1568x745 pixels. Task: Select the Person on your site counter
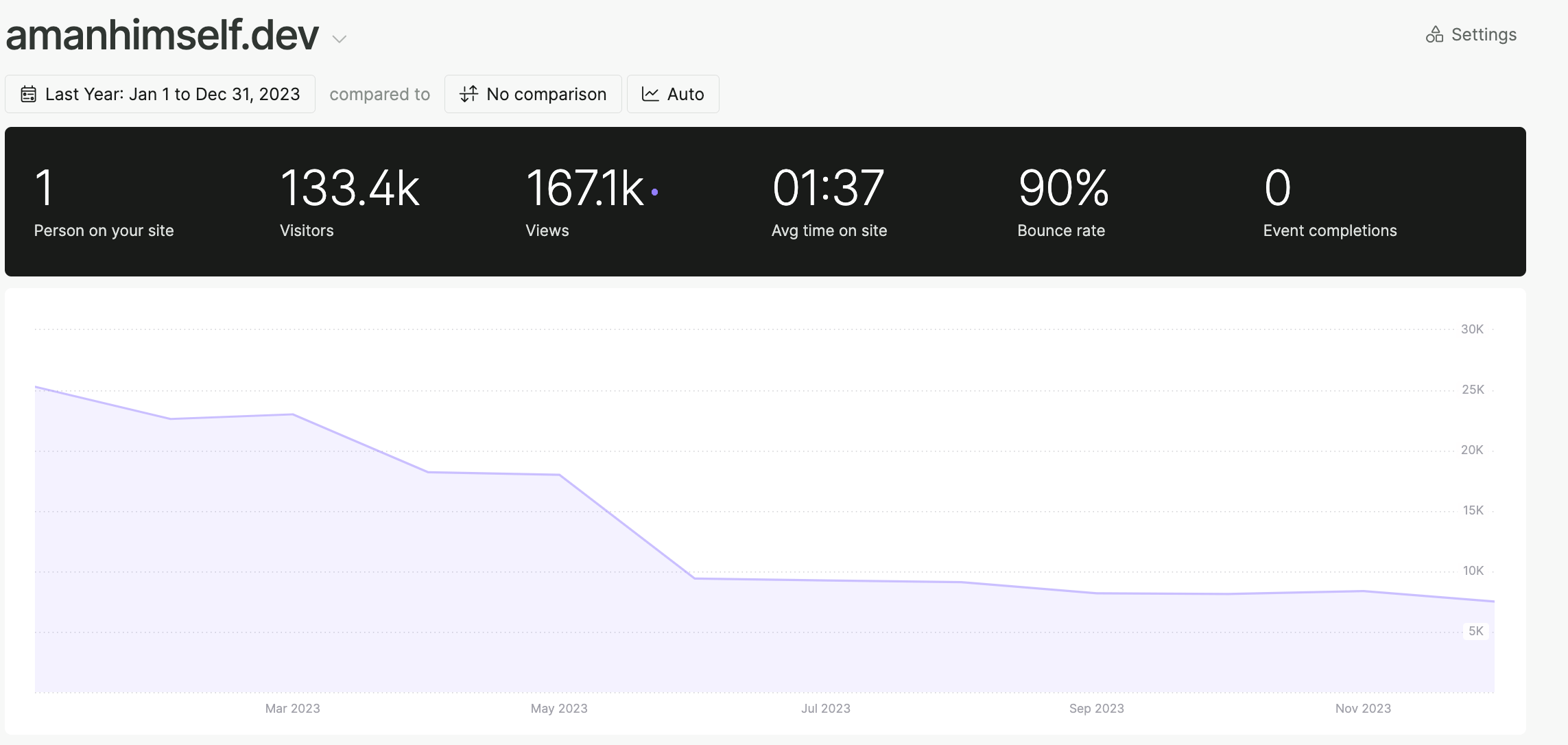click(103, 202)
